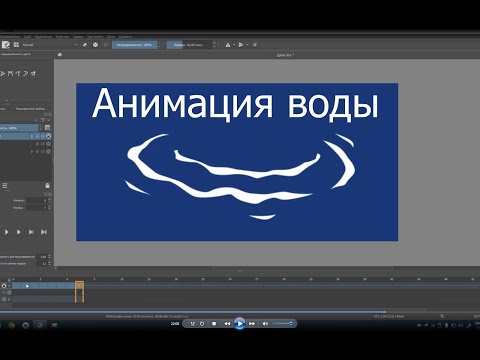
Task: Toggle visibility of first timeline layer
Action: tap(4, 286)
